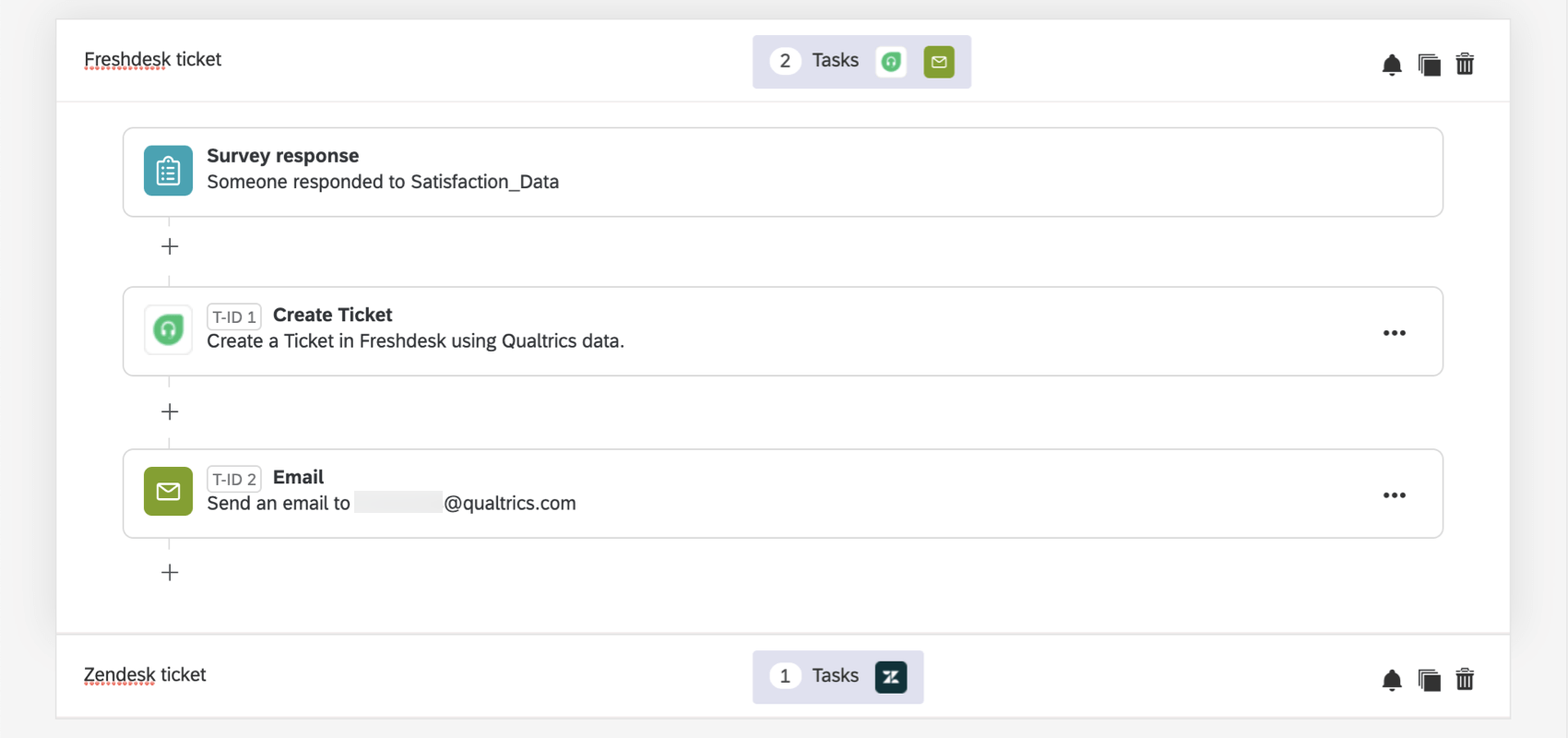Add a step after the Email task
This screenshot has width=1568, height=738.
coord(170,573)
